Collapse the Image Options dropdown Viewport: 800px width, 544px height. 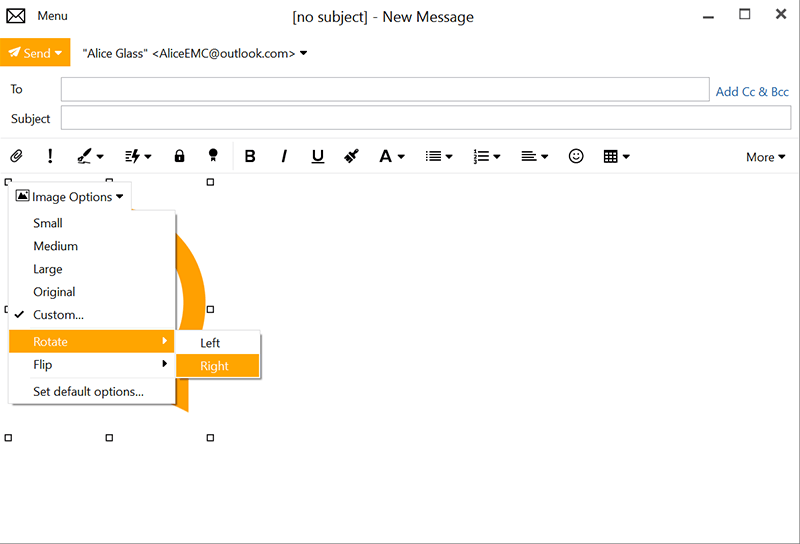click(70, 196)
